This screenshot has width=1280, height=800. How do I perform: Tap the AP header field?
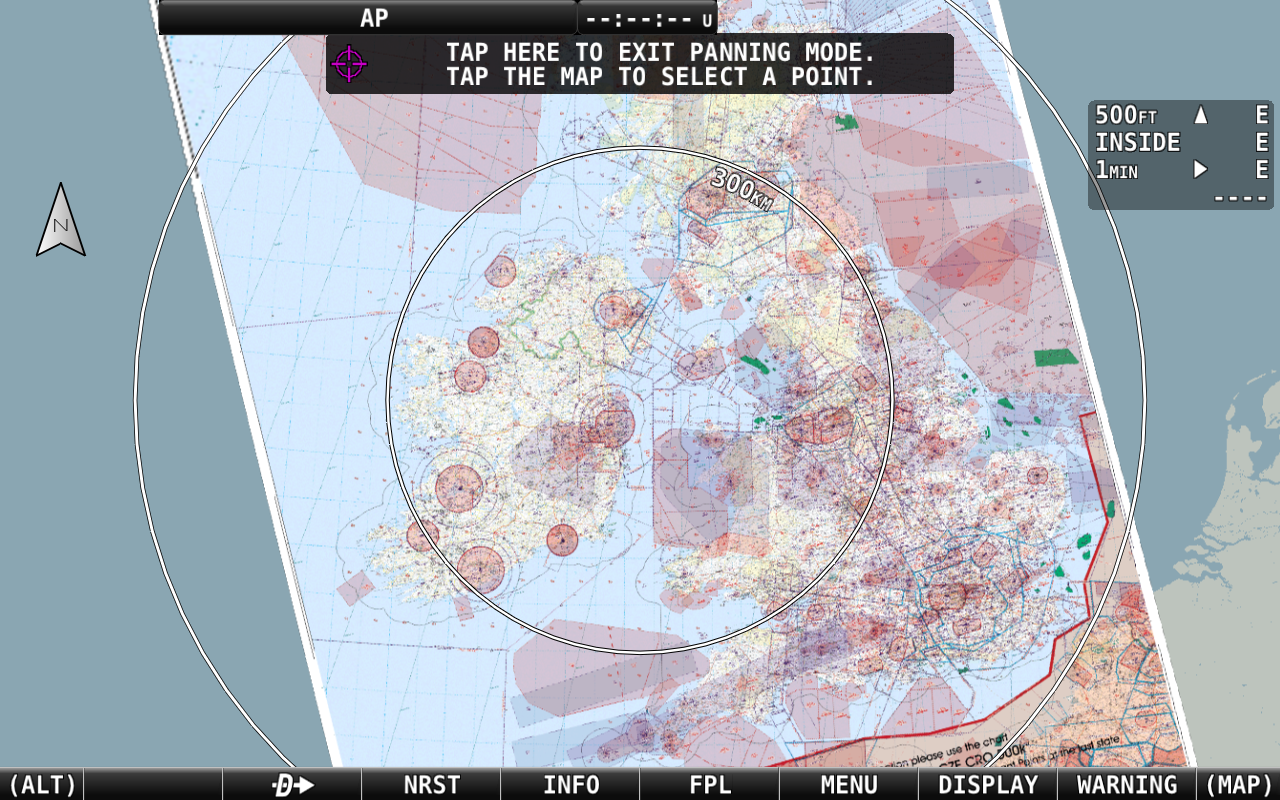point(368,17)
